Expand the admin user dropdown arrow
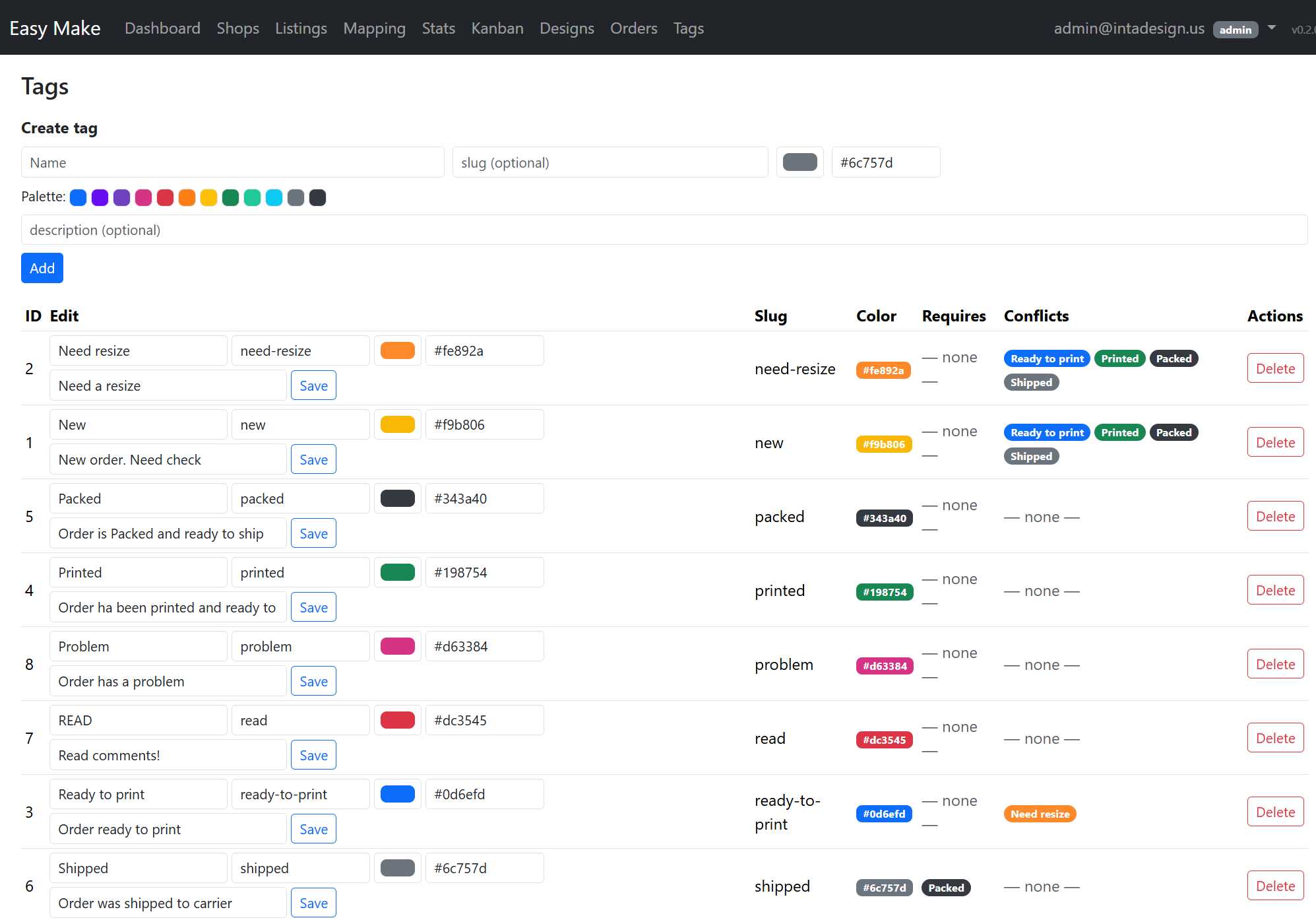The width and height of the screenshot is (1316, 922). pos(1272,28)
